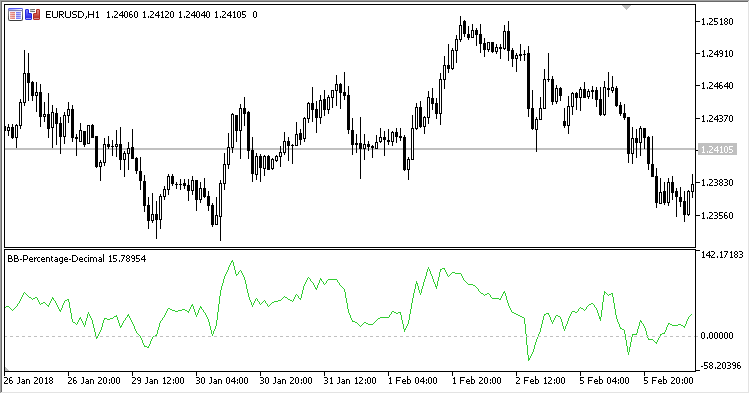Click the 30 Jan 04:00 time label
Screen dimensions: 750x394
222,381
